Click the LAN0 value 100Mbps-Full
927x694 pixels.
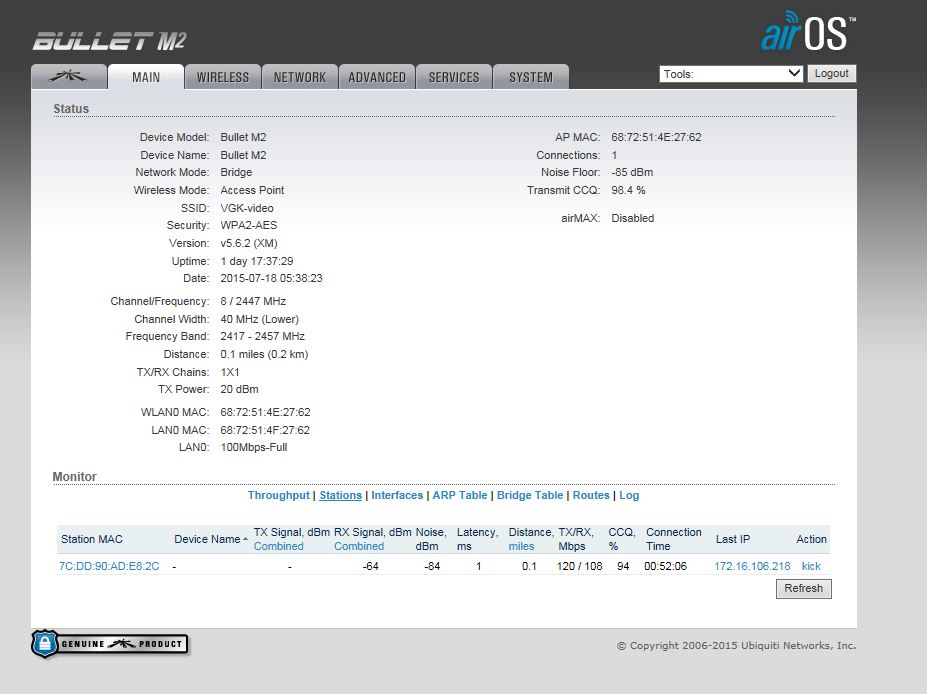254,447
